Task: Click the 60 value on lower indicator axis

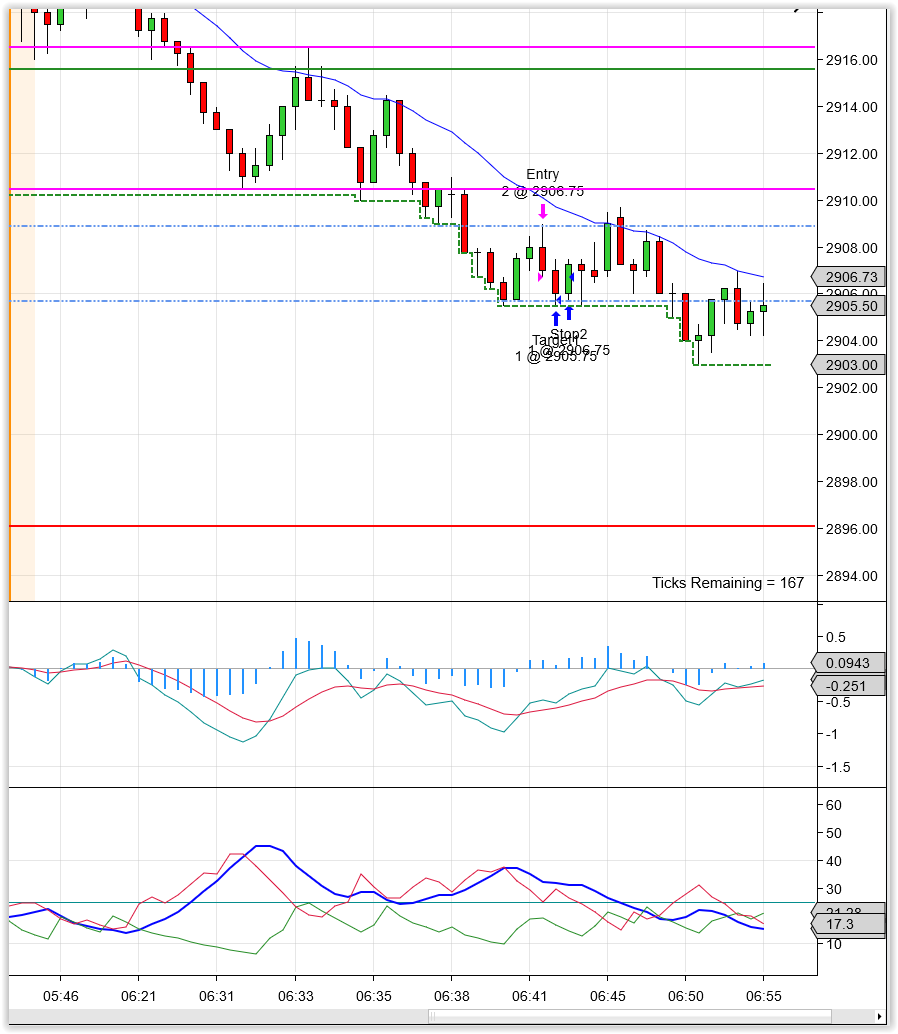Action: pyautogui.click(x=833, y=805)
